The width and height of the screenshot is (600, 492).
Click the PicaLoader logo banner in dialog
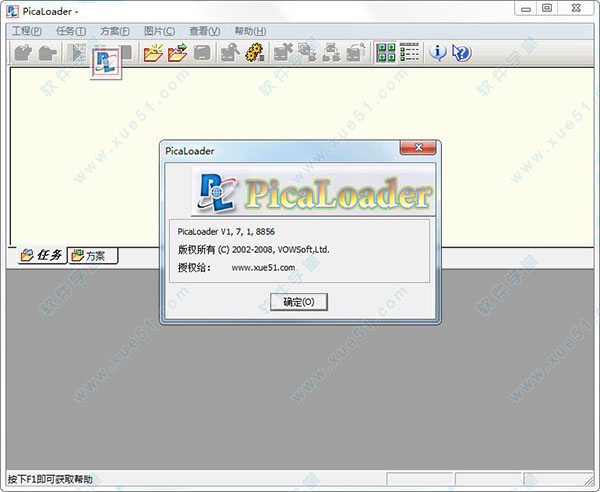[x=313, y=193]
